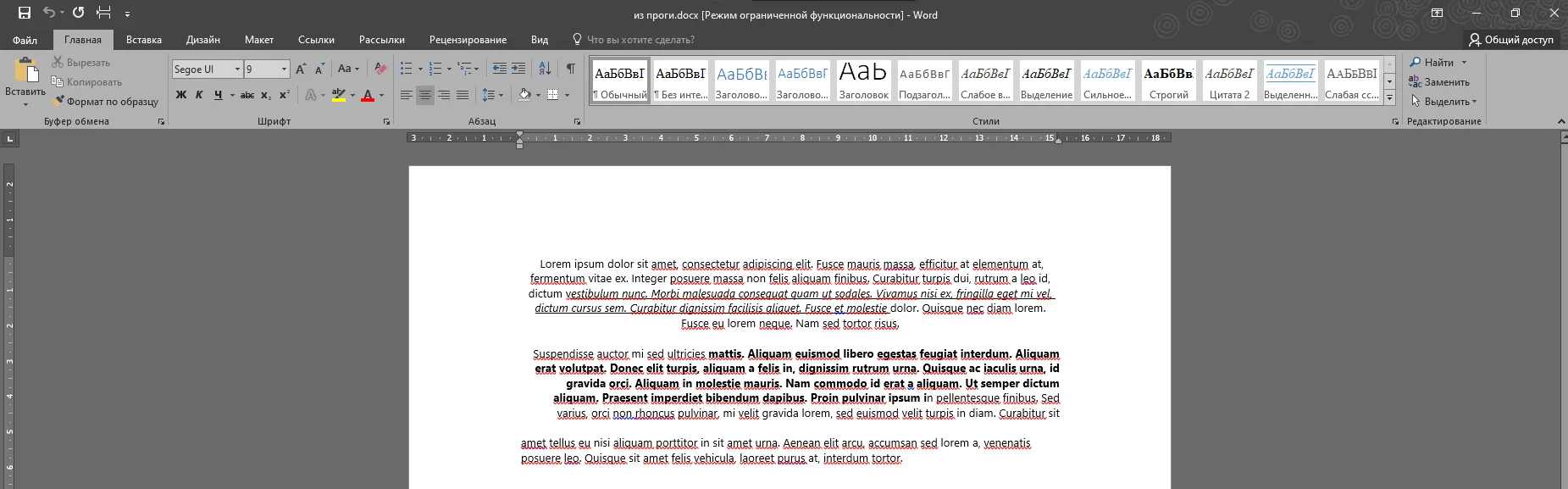Open Find (Найти)
Screen dimensions: 1568x489
(1432, 63)
